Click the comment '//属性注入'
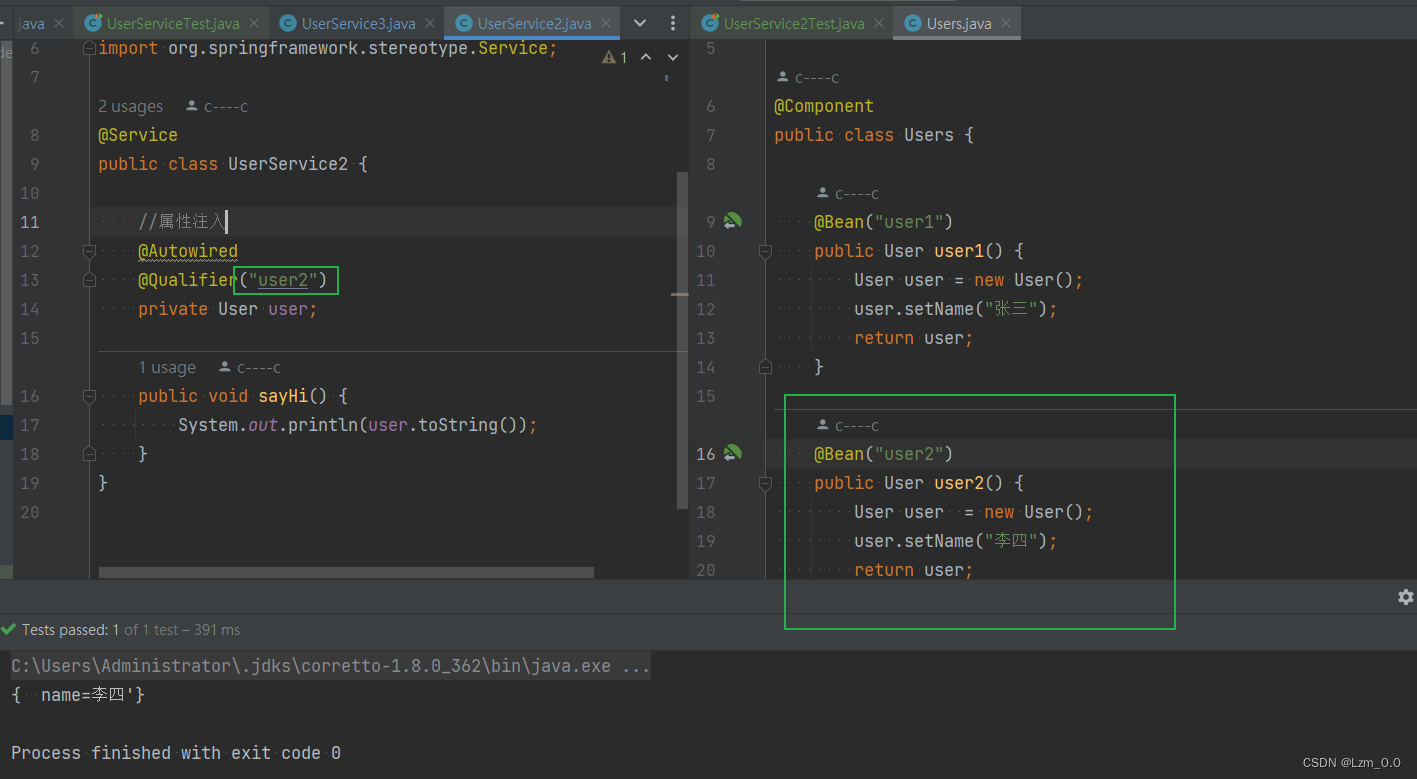This screenshot has height=779, width=1417. pyautogui.click(x=183, y=222)
